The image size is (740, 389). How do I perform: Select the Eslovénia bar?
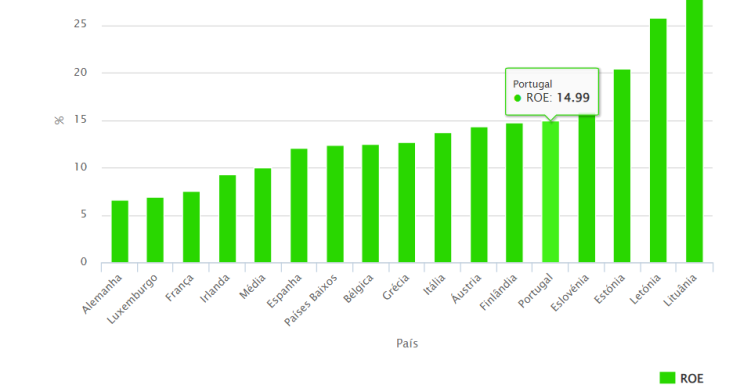point(587,188)
